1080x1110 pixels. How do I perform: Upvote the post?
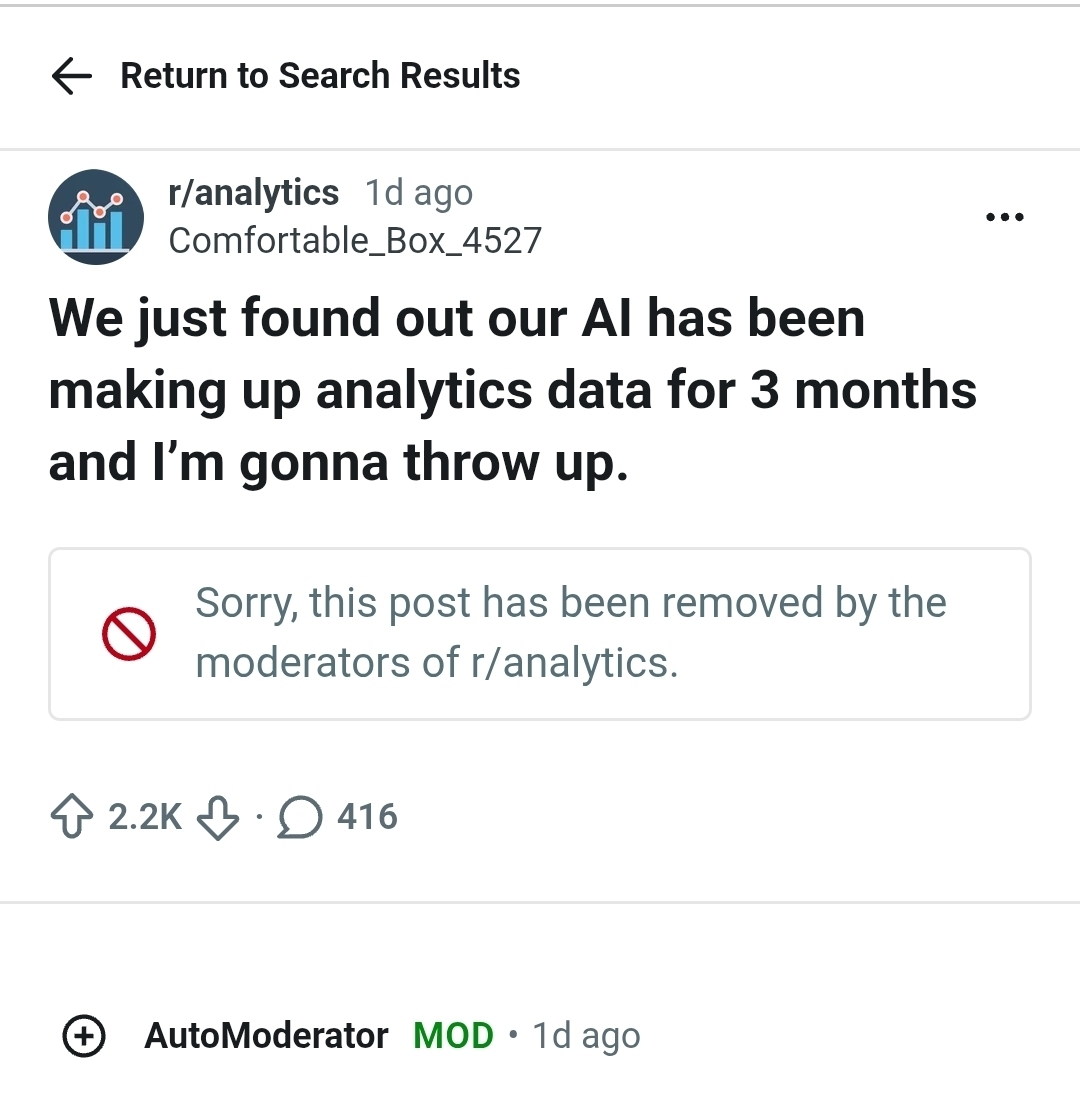pos(69,818)
